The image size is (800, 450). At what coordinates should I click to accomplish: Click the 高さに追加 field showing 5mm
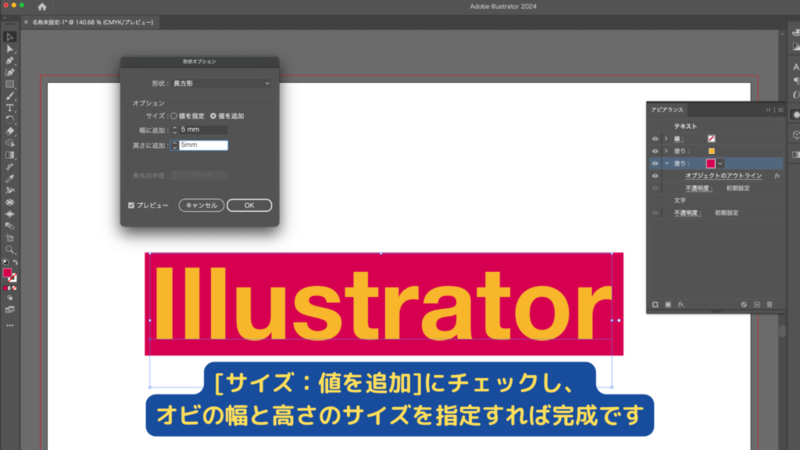[203, 145]
